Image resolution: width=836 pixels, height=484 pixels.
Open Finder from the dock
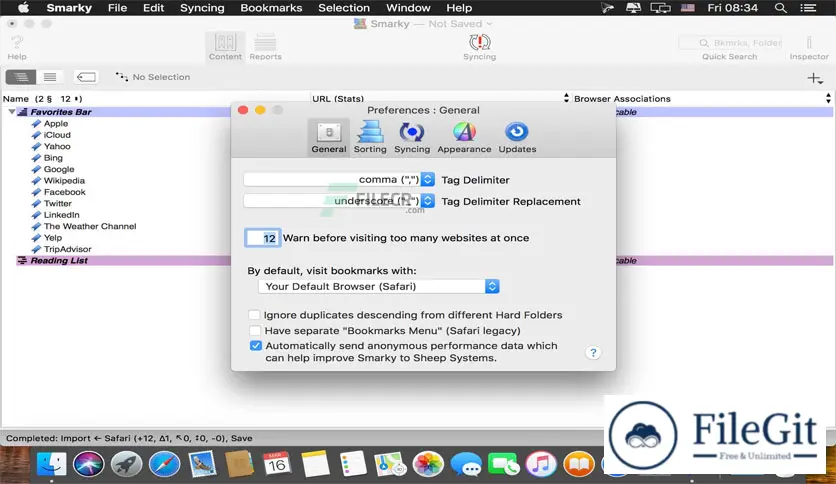click(x=51, y=464)
